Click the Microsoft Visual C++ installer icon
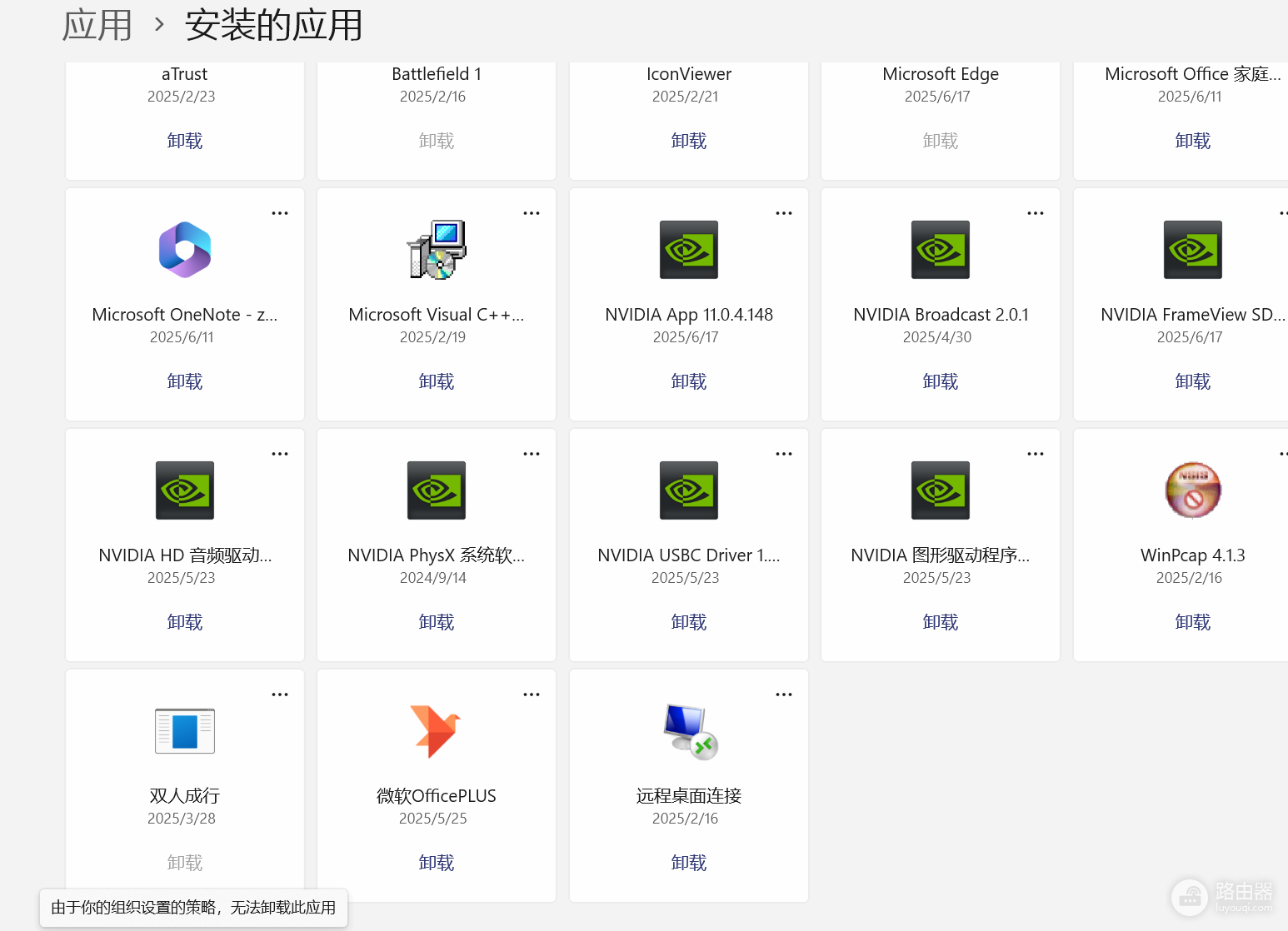Image resolution: width=1288 pixels, height=931 pixels. pos(437,250)
